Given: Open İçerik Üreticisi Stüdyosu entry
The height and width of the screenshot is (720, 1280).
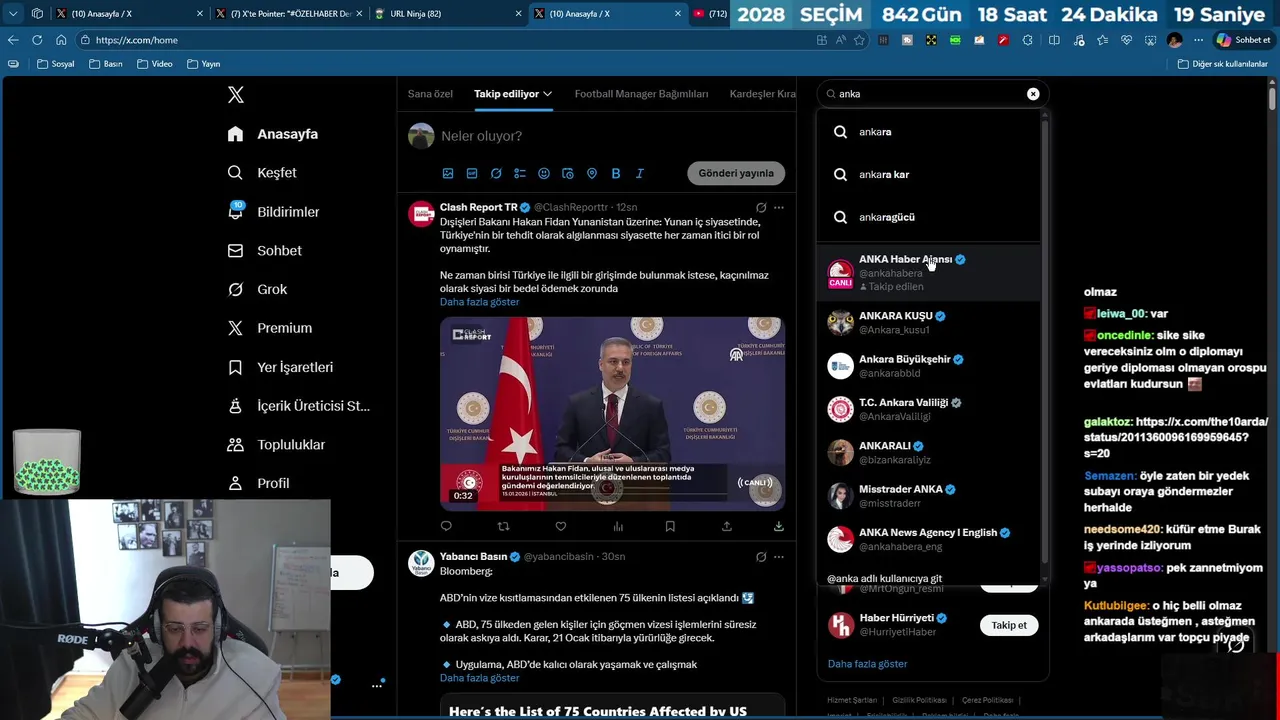Looking at the screenshot, I should (298, 406).
